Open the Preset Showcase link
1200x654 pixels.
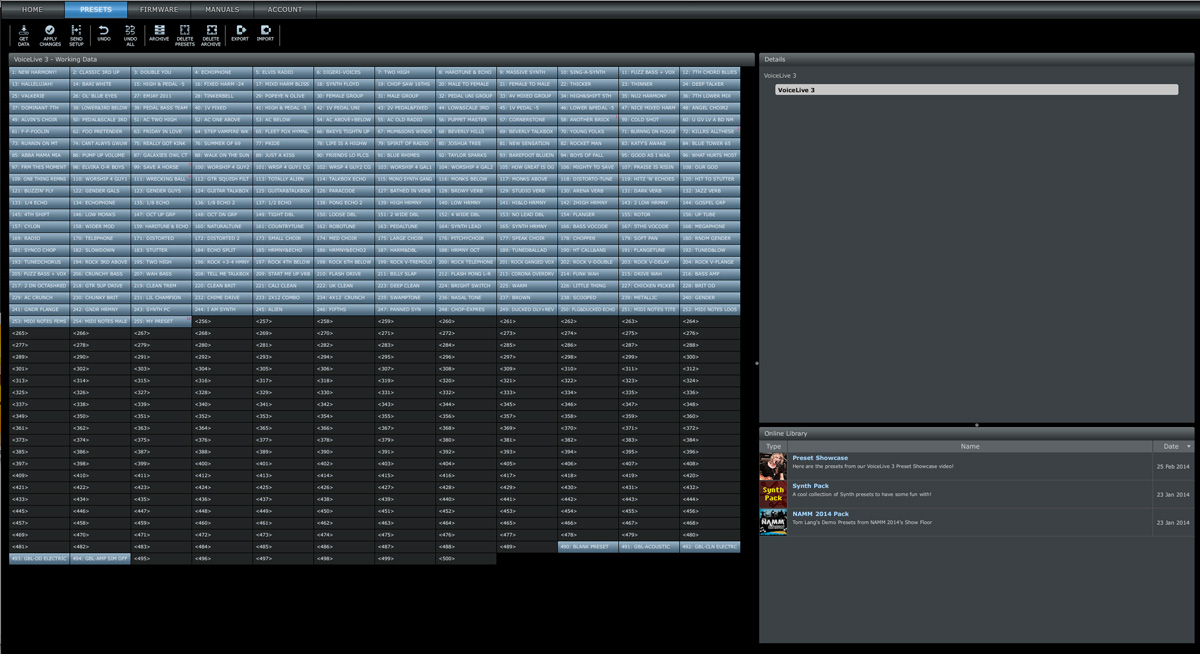point(820,458)
